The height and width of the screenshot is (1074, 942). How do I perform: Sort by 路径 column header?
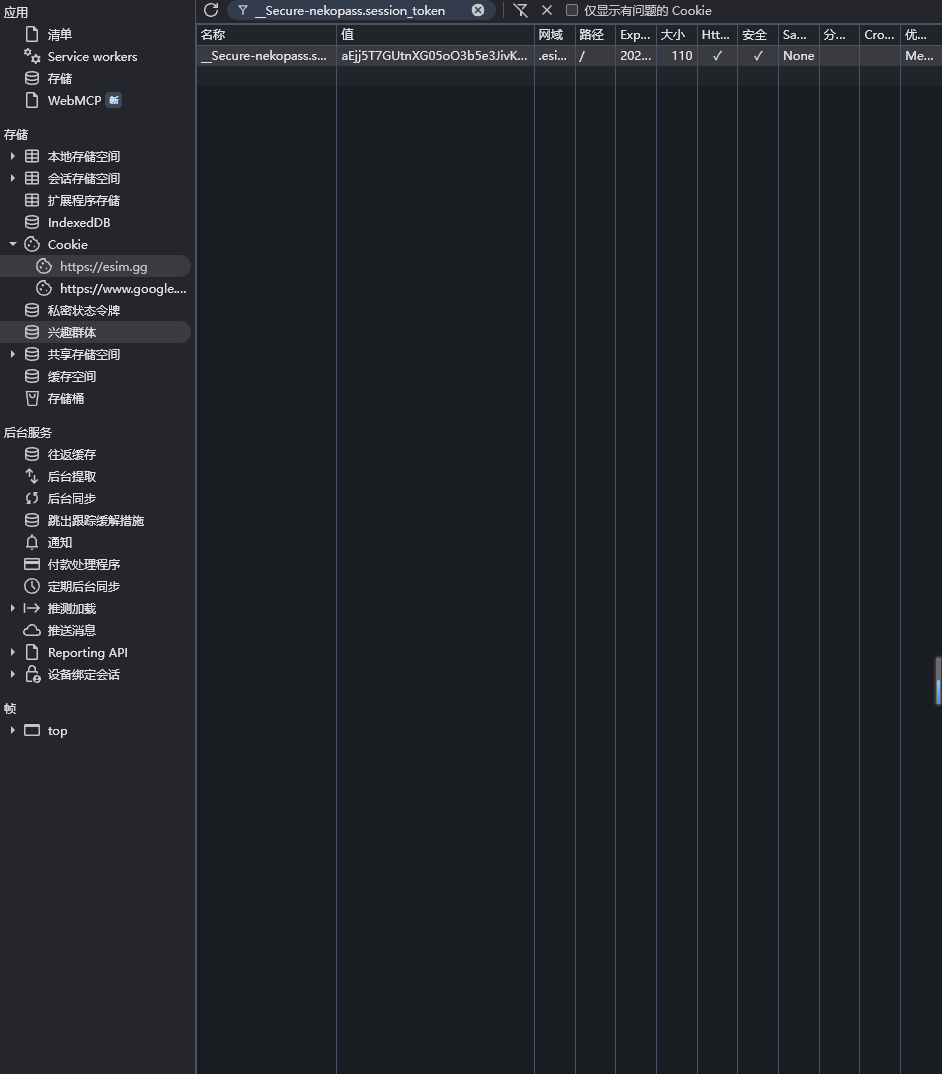coord(595,34)
